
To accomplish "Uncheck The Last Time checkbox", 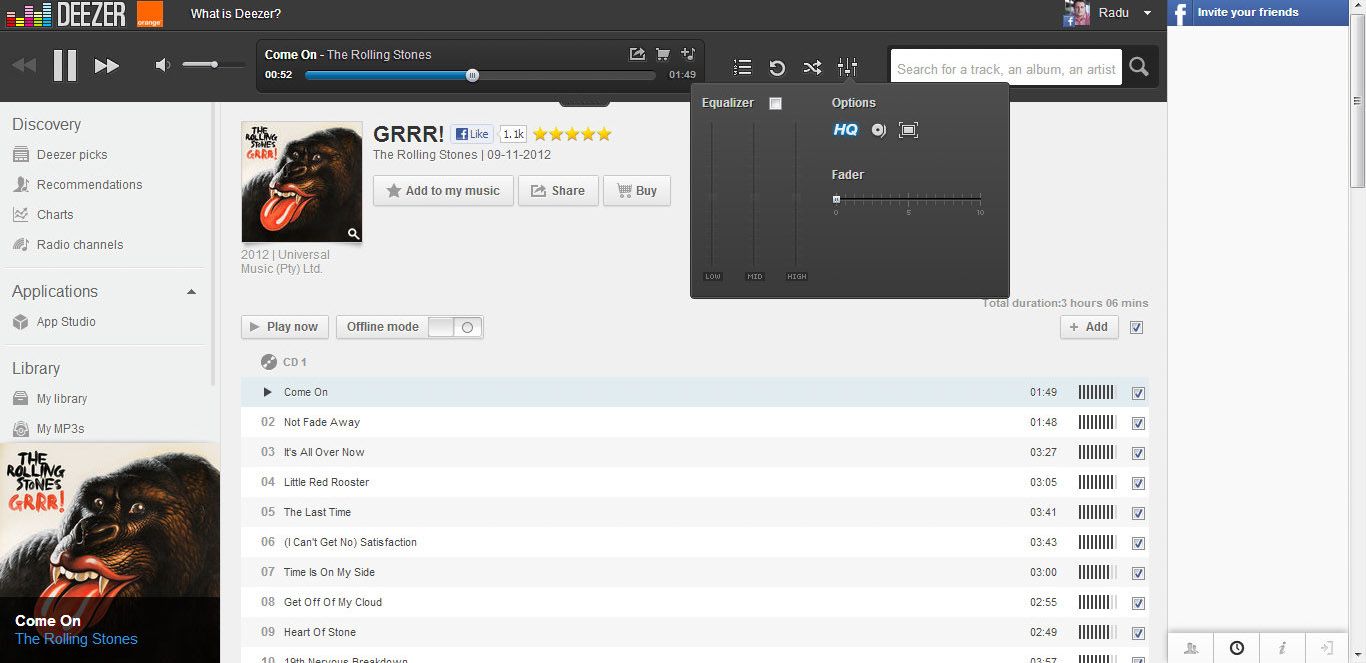I will pyautogui.click(x=1137, y=513).
